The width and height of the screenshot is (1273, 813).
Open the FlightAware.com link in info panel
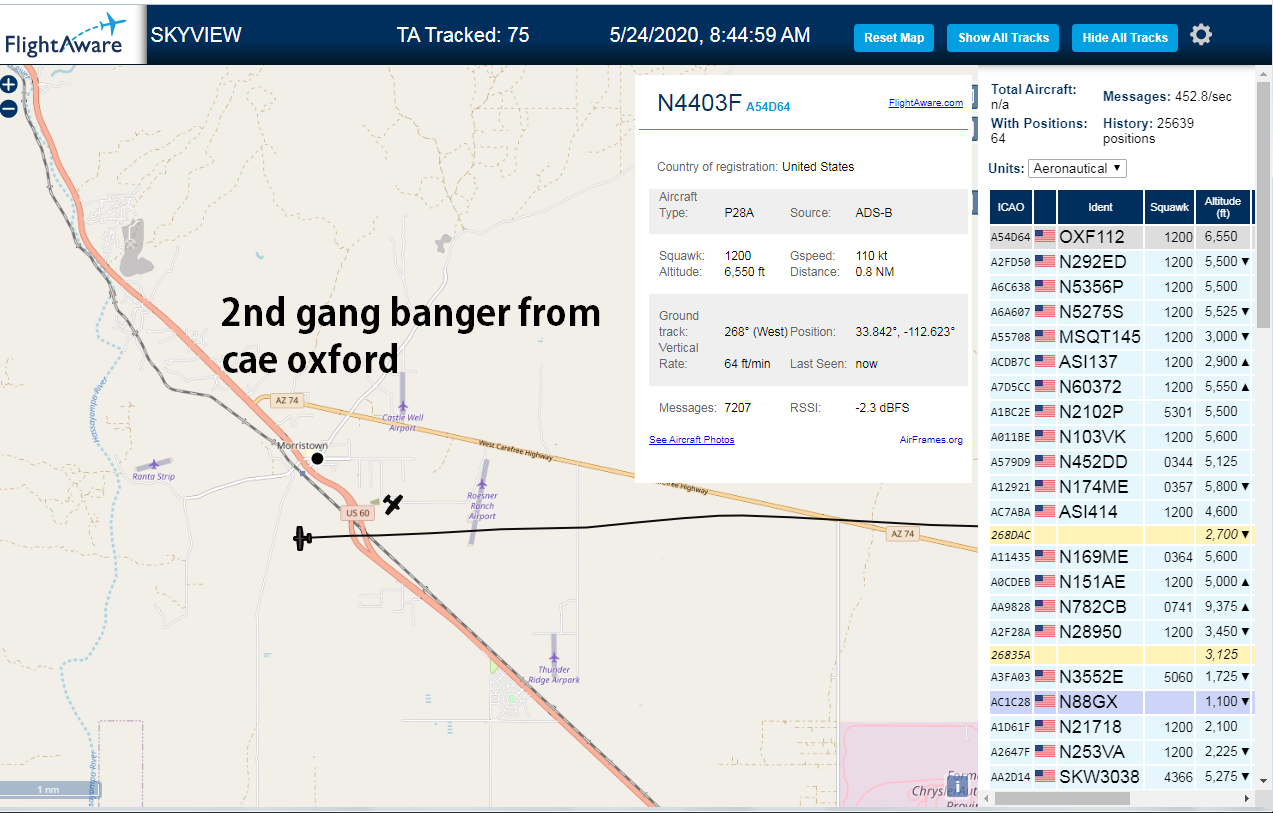pyautogui.click(x=925, y=102)
